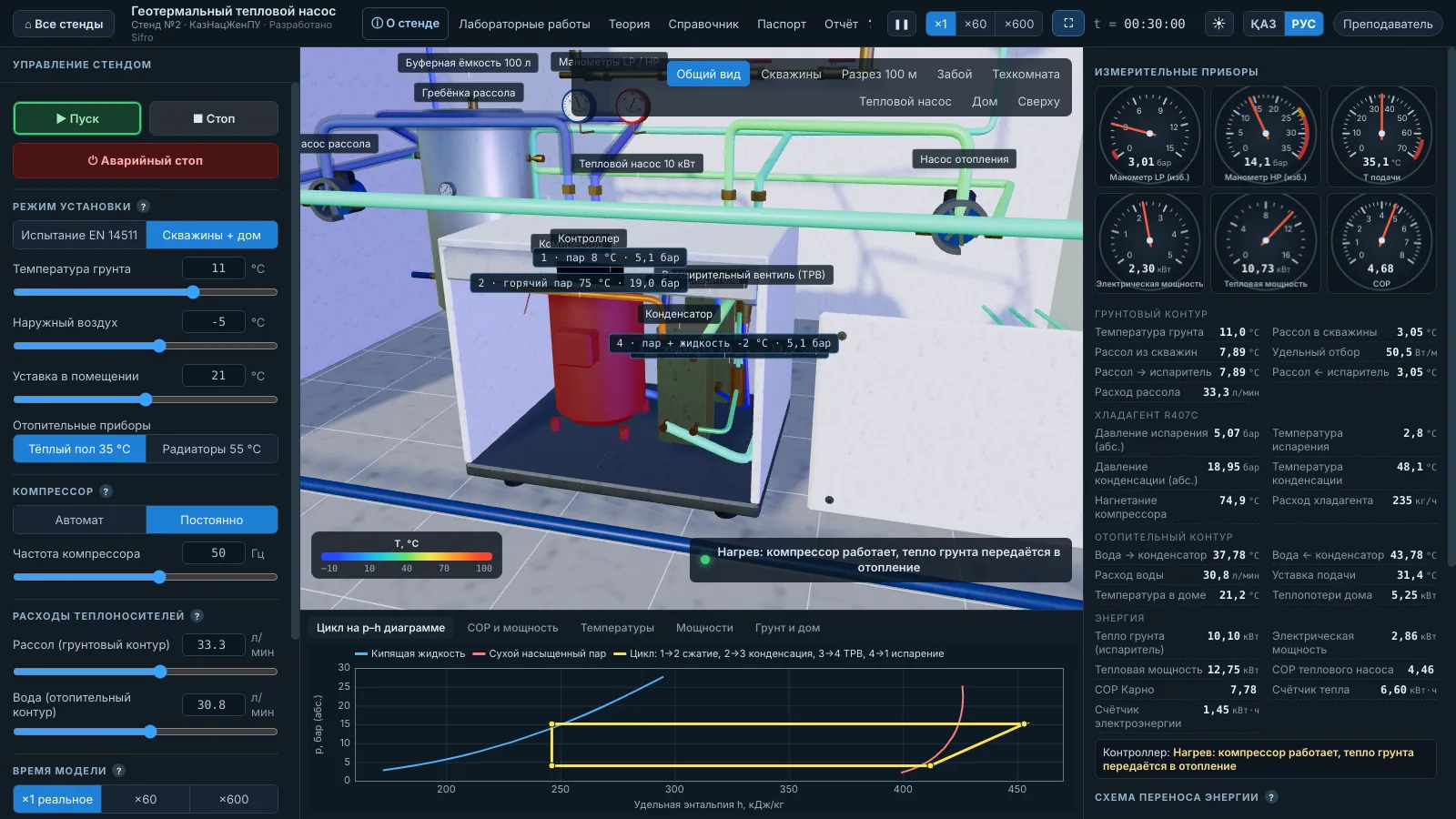Screen dimensions: 1456x819
Task: Set compressor mode to Постоянно
Action: pyautogui.click(x=212, y=520)
